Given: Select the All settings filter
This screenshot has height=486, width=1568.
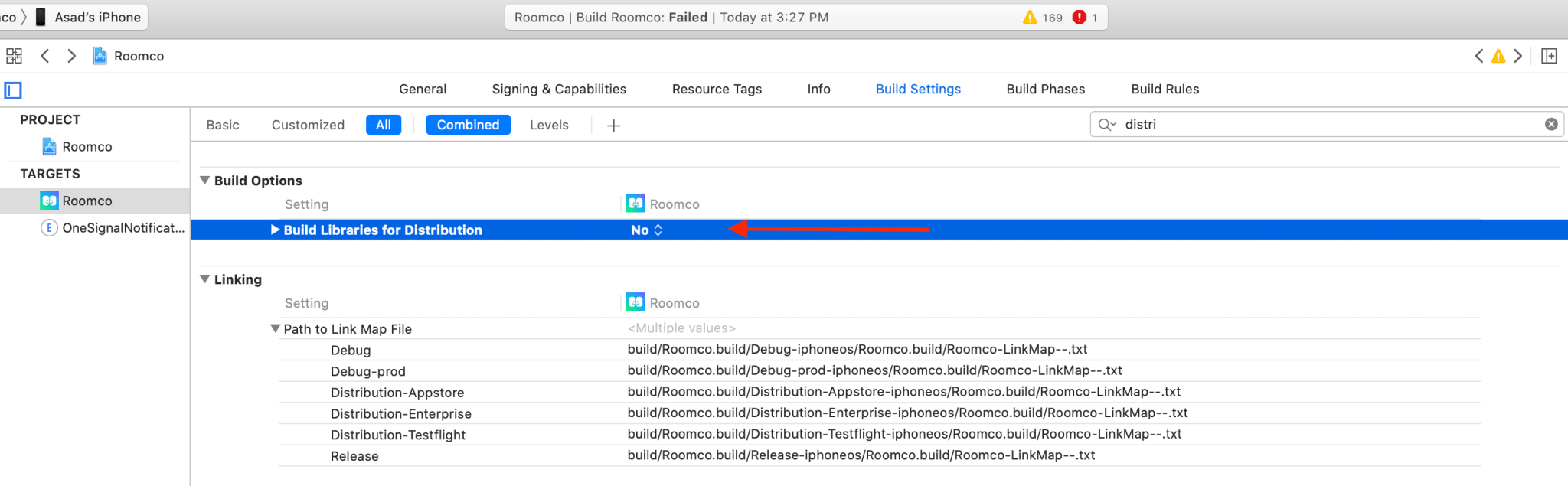Looking at the screenshot, I should [x=384, y=125].
